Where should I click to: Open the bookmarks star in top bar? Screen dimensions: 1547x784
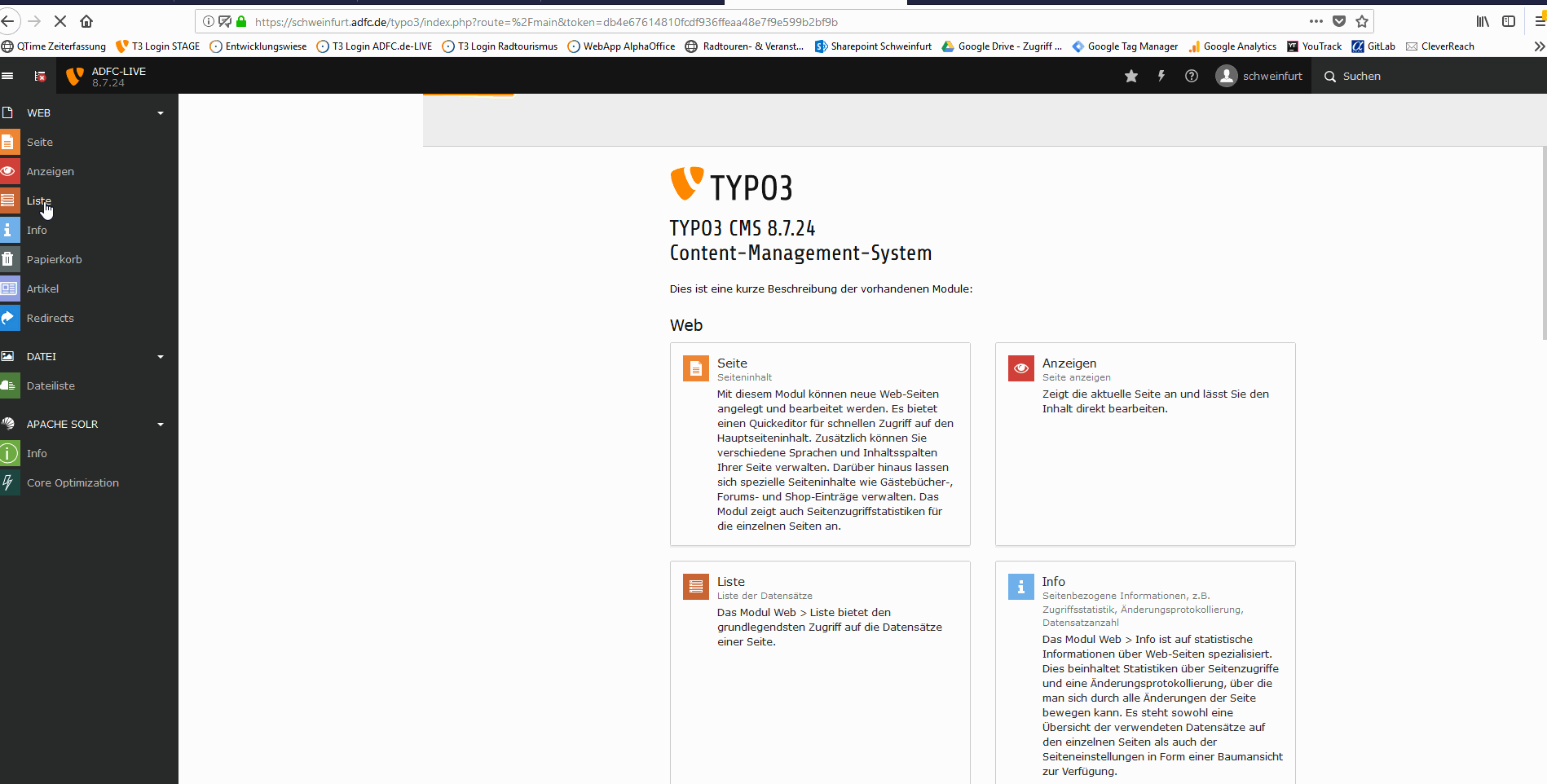(1131, 76)
